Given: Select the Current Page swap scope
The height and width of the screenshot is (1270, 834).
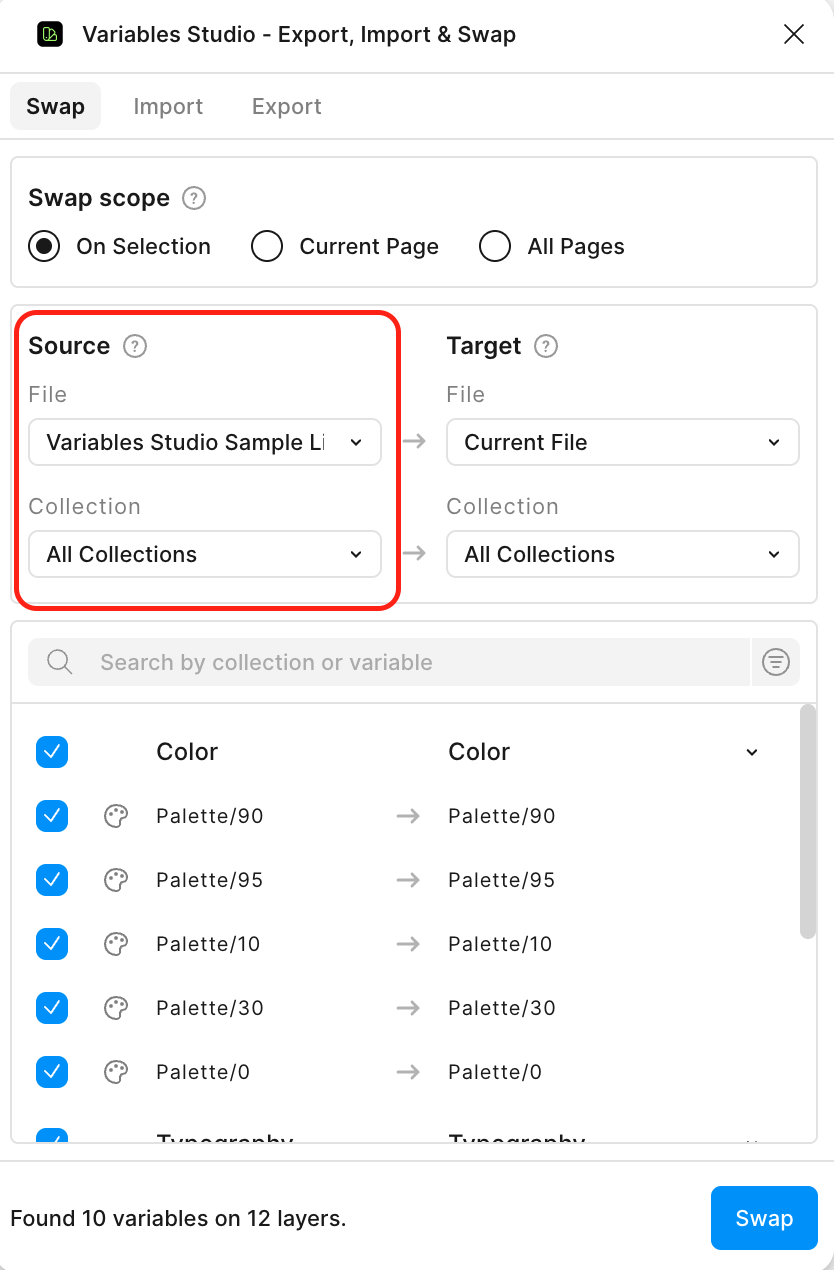Looking at the screenshot, I should point(267,246).
